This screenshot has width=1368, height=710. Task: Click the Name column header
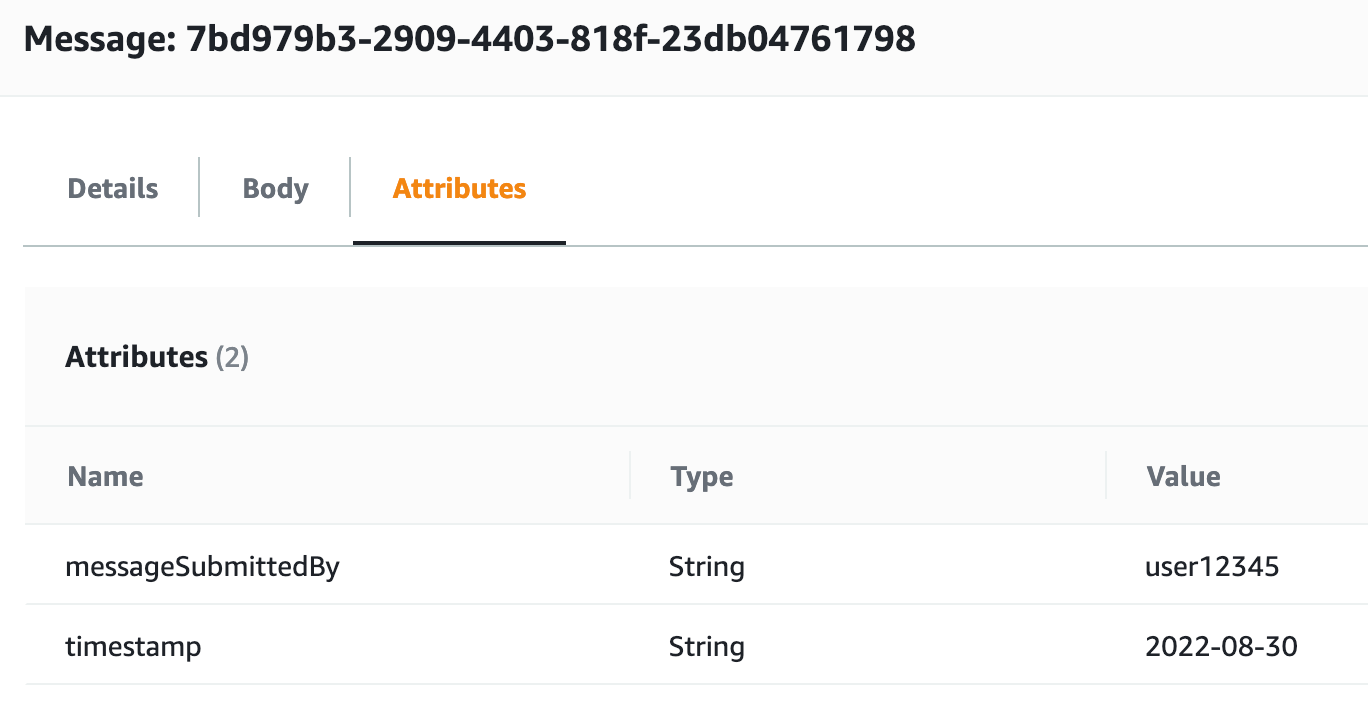click(104, 477)
